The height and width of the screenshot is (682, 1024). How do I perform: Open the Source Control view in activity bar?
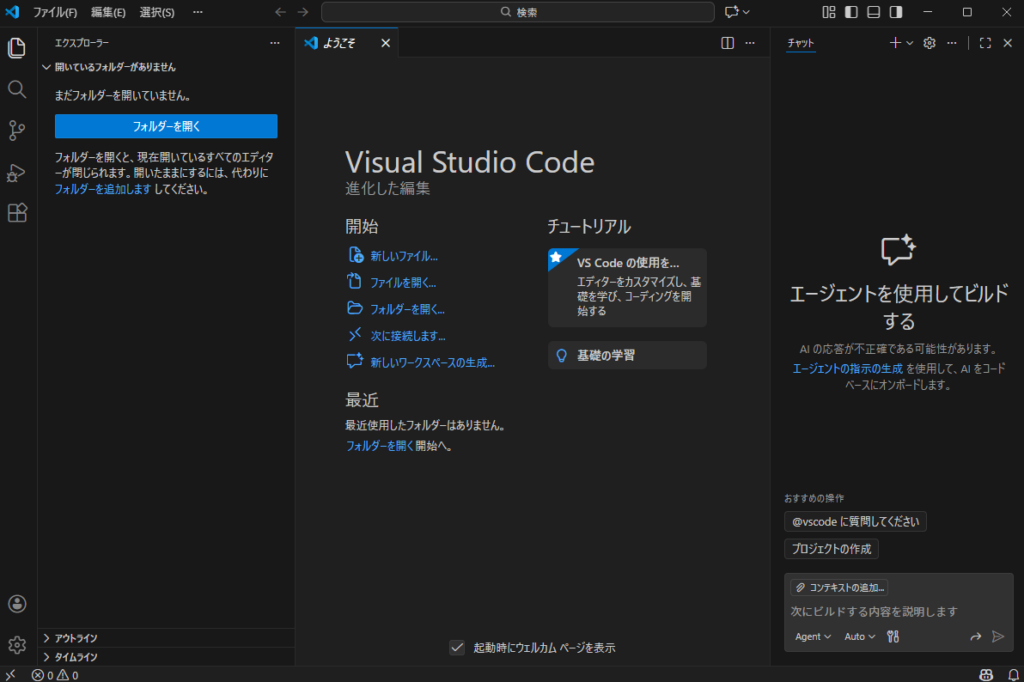click(x=17, y=130)
